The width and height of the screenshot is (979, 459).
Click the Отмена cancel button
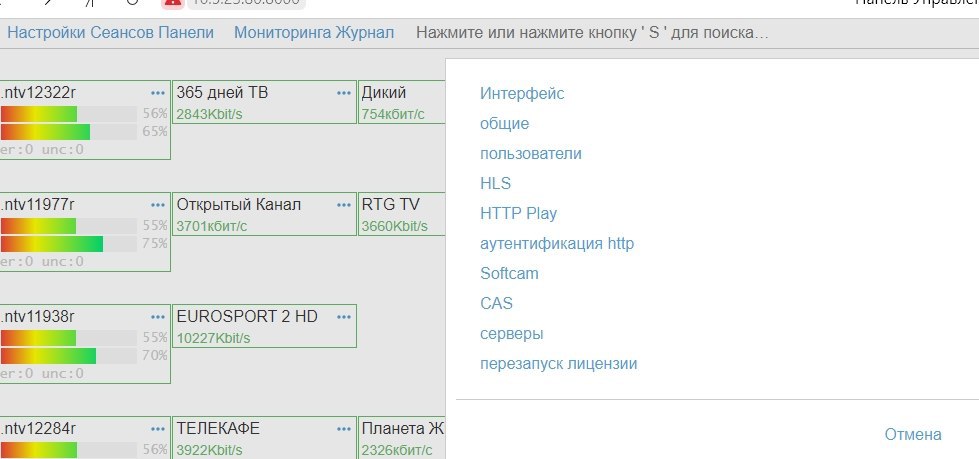[x=913, y=435]
